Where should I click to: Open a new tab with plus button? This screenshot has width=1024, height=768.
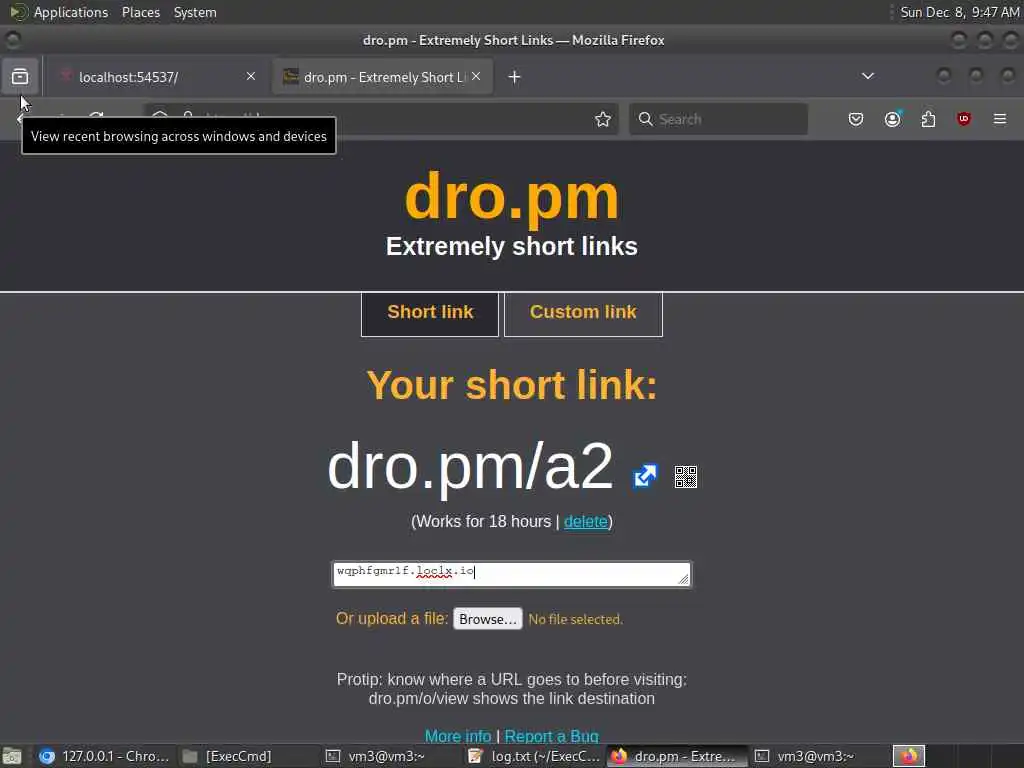pyautogui.click(x=515, y=77)
